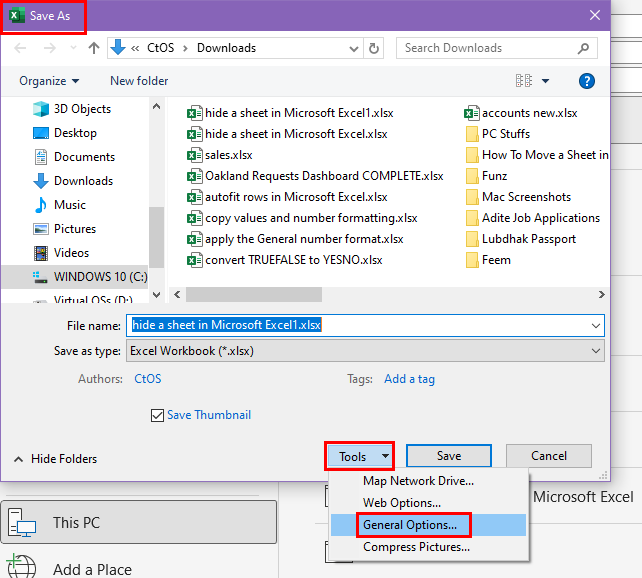Select Desktop in navigation pane
Image resolution: width=642 pixels, height=578 pixels.
pyautogui.click(x=75, y=133)
